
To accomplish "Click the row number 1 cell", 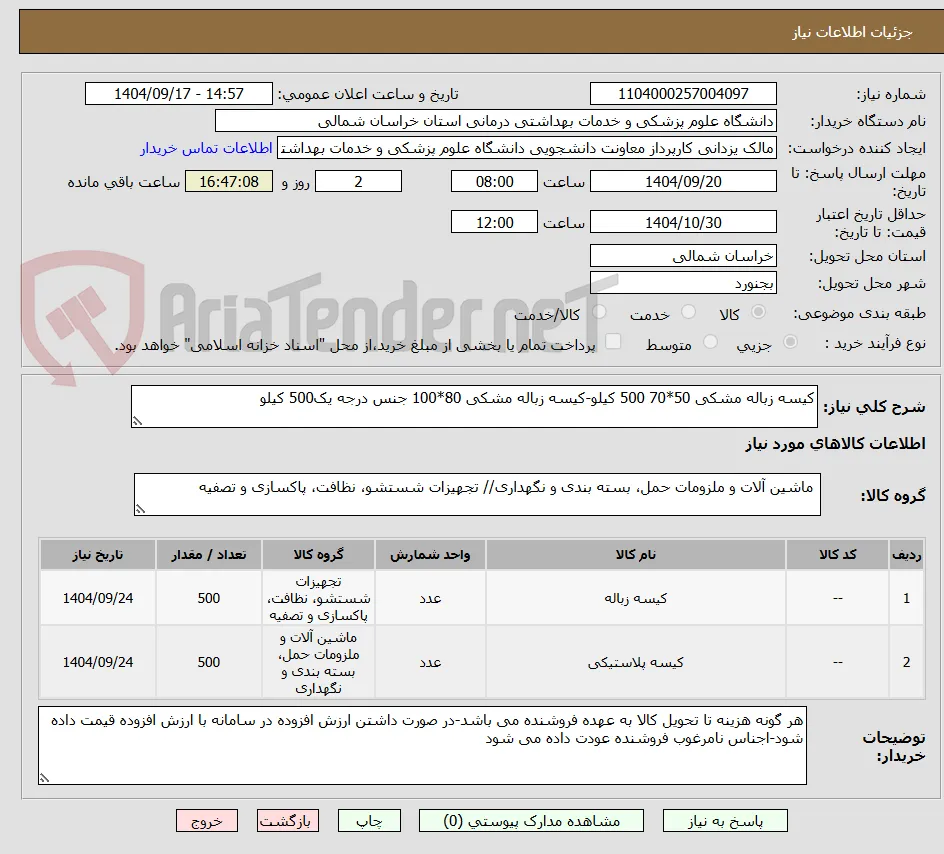I will tap(907, 598).
